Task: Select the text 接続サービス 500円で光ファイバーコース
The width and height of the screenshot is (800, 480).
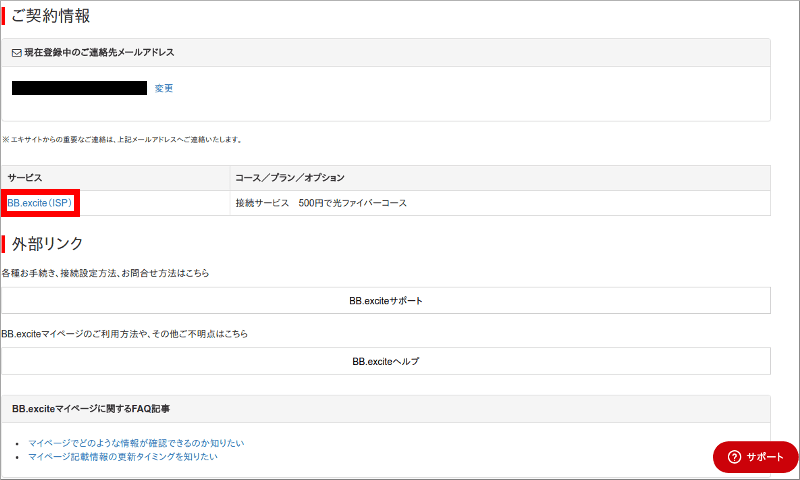Action: click(321, 203)
